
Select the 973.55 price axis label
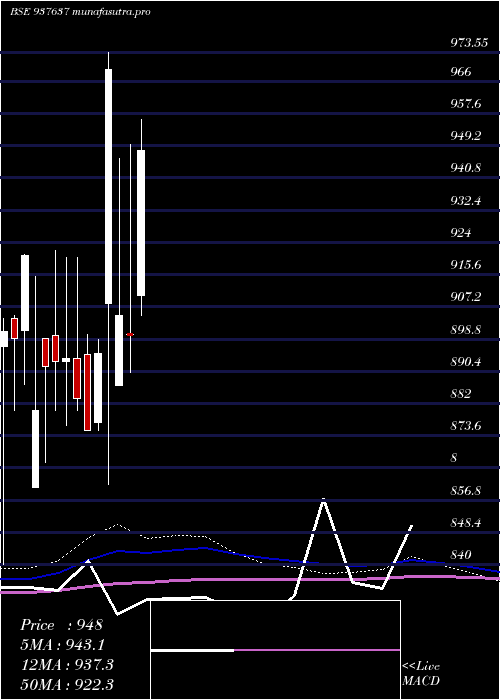pos(469,43)
